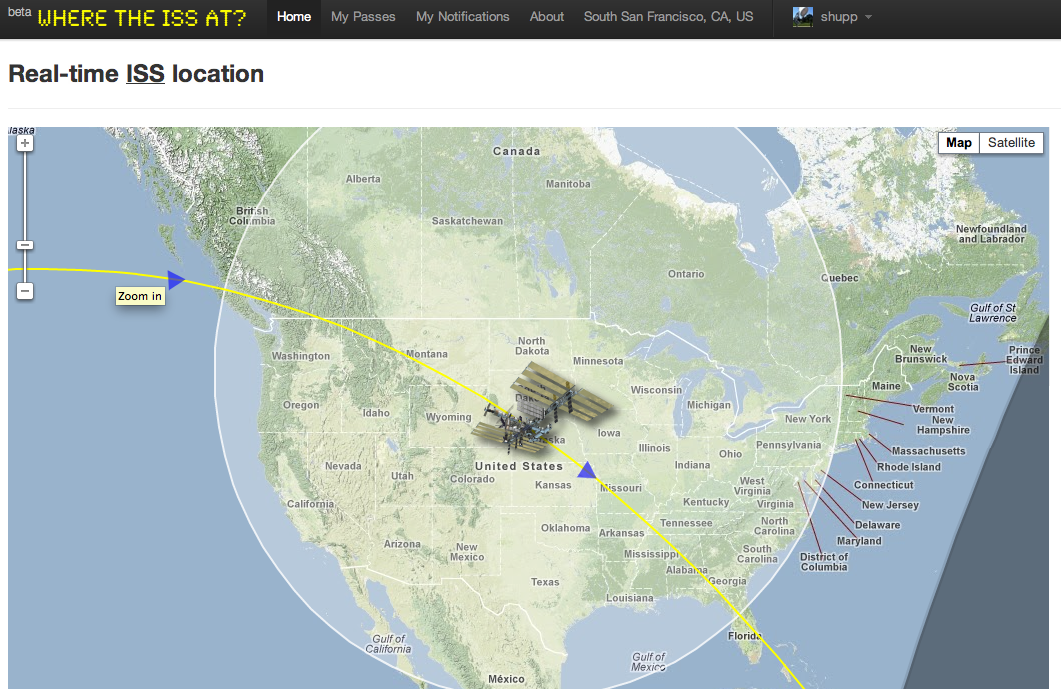1061x689 pixels.
Task: Click the zoom slider handle
Action: (x=25, y=245)
